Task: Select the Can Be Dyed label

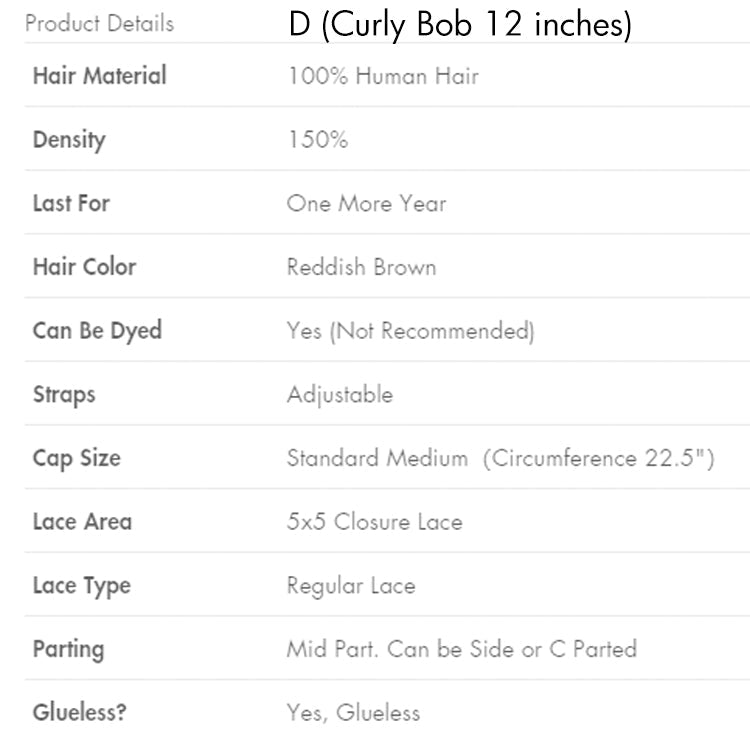Action: tap(97, 331)
